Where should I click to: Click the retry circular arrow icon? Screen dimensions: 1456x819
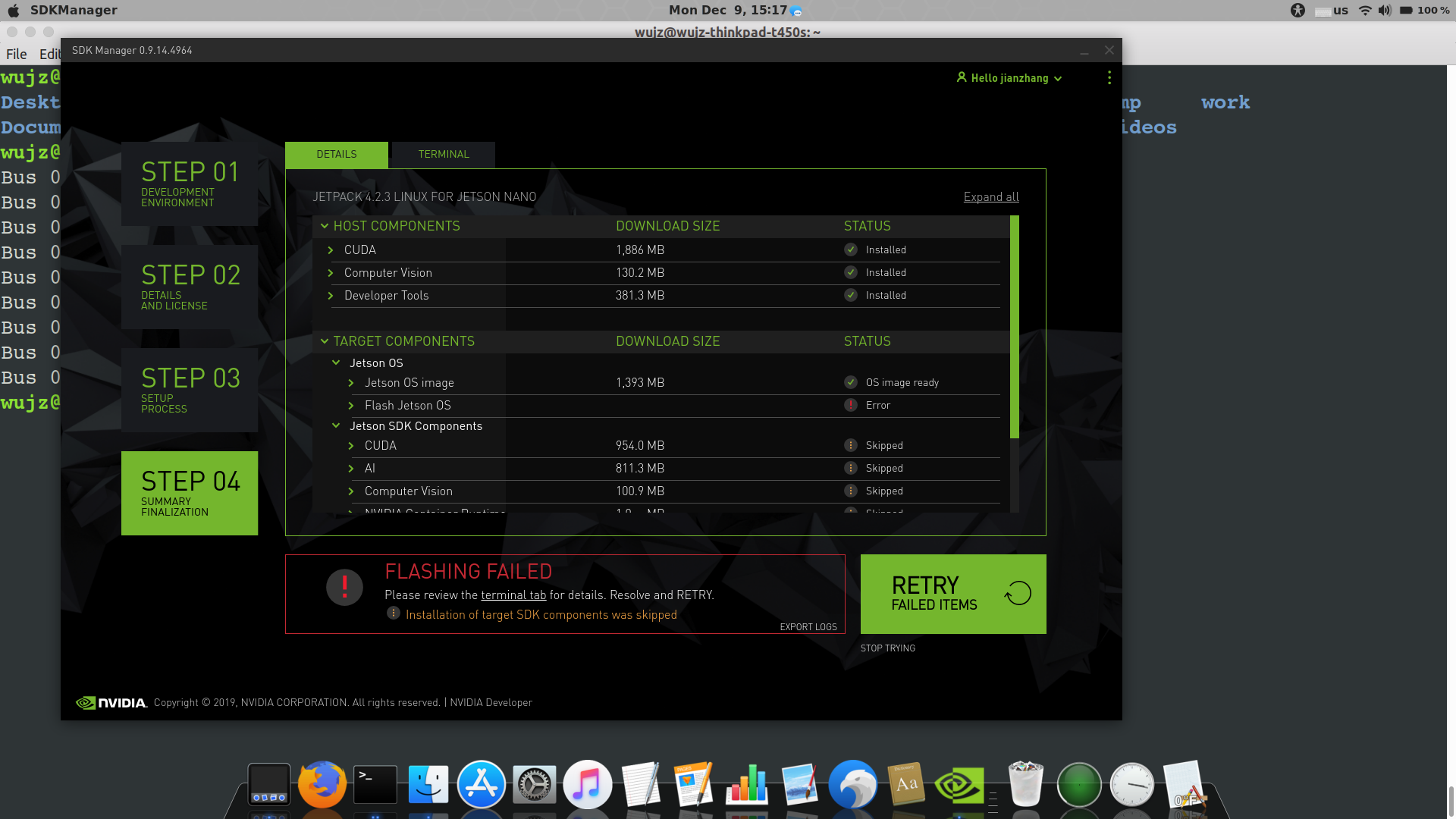coord(1018,593)
